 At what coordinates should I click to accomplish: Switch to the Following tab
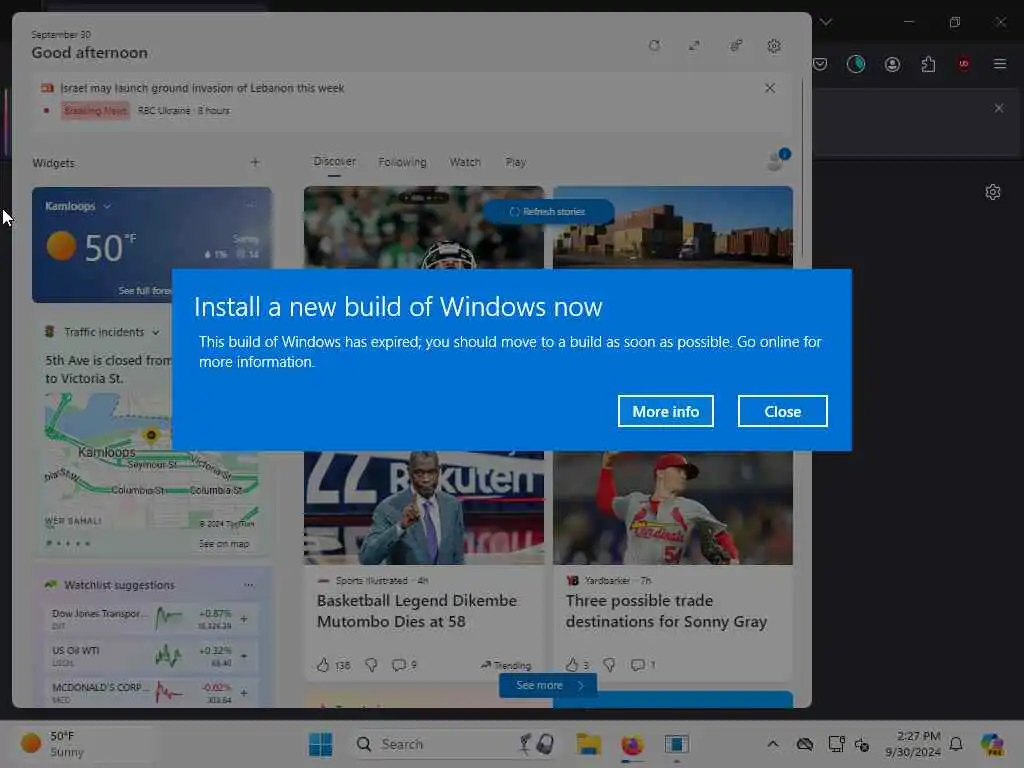coord(402,162)
